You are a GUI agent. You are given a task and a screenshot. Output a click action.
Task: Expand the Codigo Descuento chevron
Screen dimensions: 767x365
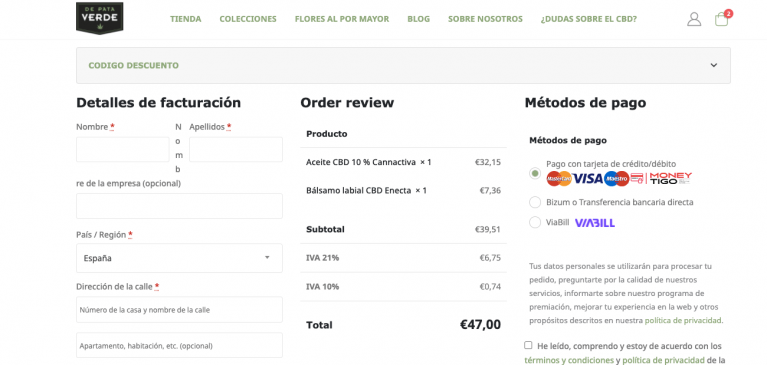coord(714,66)
